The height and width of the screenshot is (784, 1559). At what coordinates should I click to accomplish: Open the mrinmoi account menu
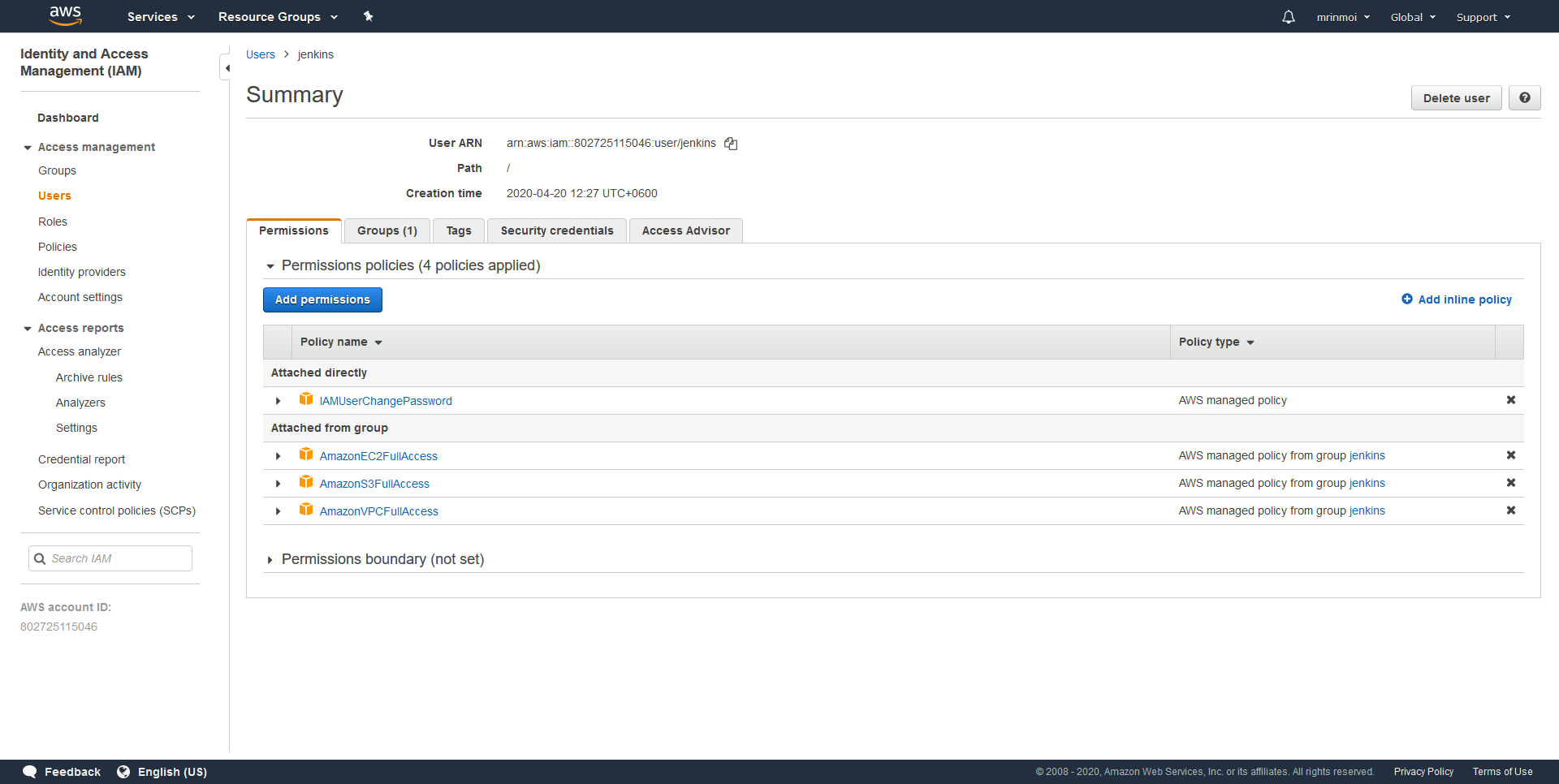click(x=1343, y=17)
